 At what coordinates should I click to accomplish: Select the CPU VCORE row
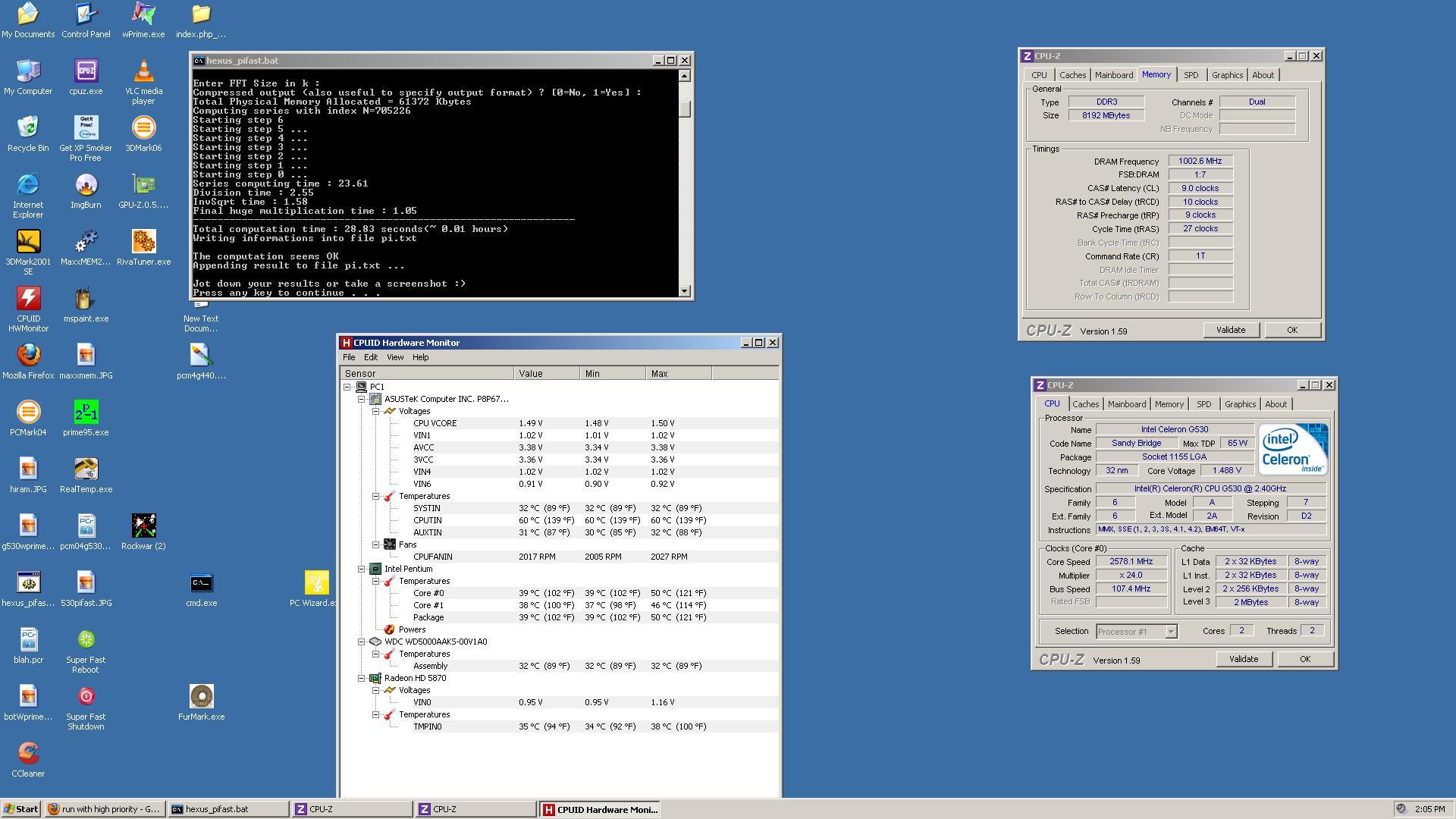click(560, 423)
